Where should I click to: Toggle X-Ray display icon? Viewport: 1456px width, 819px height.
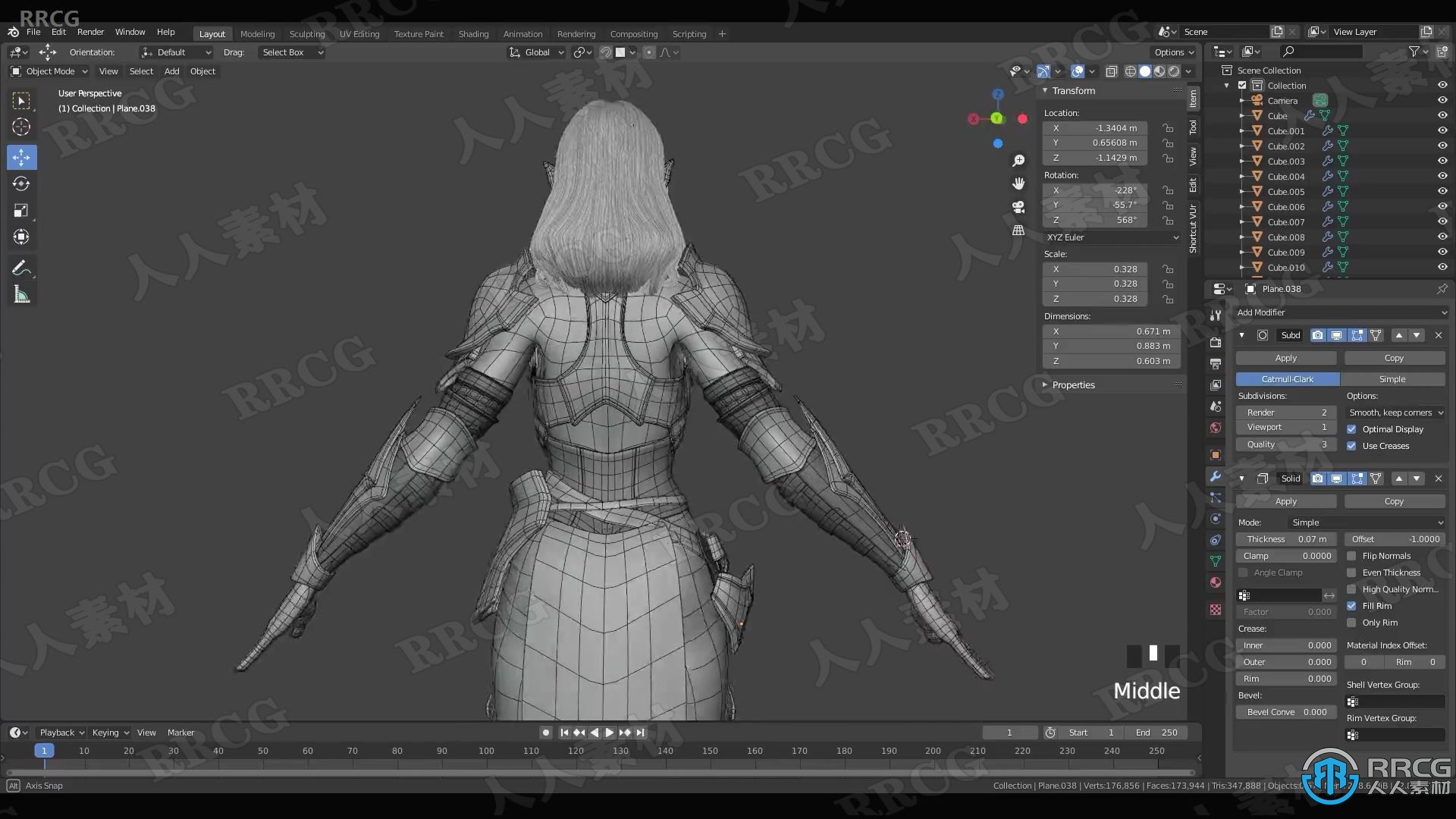click(1111, 71)
